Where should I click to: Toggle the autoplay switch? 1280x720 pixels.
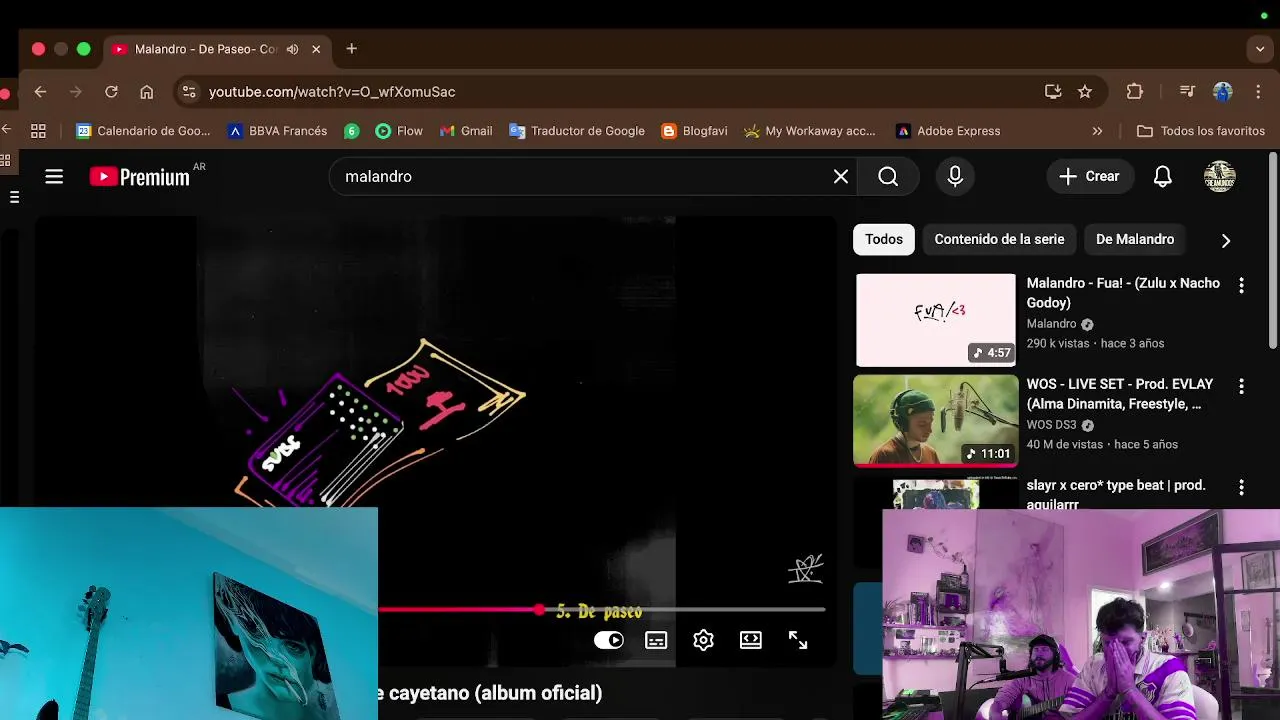(608, 640)
